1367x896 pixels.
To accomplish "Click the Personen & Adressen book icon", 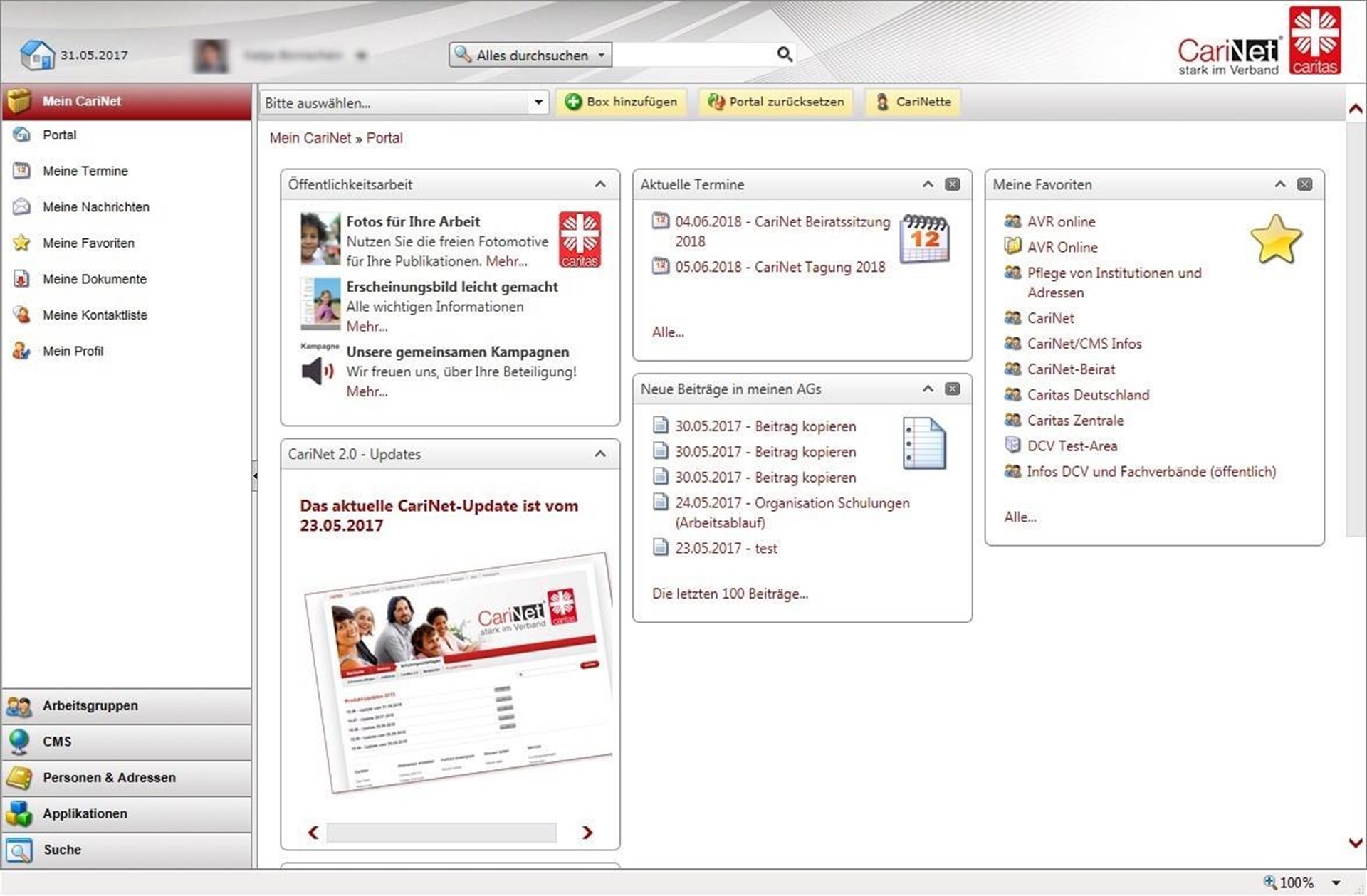I will click(19, 778).
